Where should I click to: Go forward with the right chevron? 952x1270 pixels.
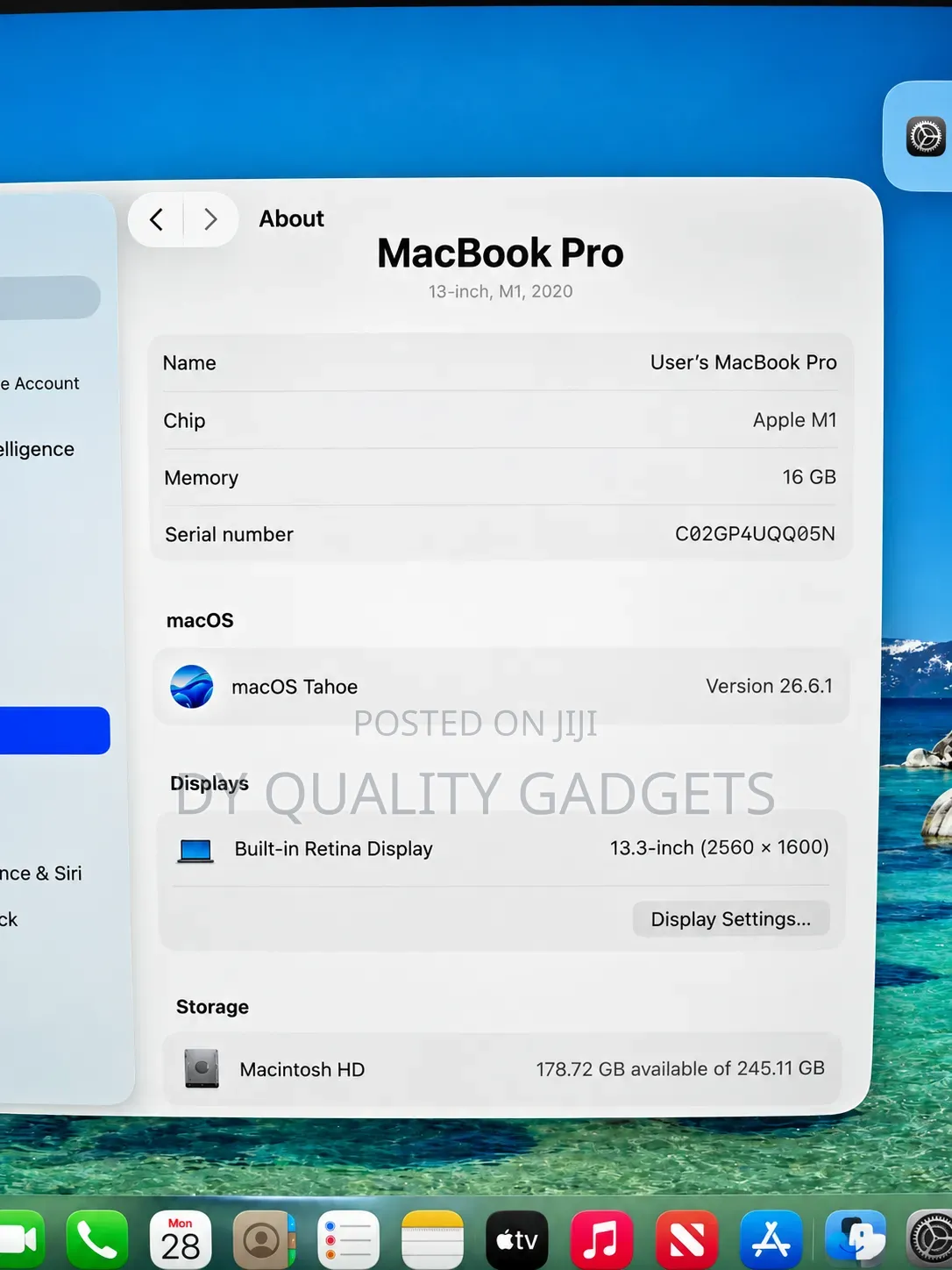click(210, 219)
